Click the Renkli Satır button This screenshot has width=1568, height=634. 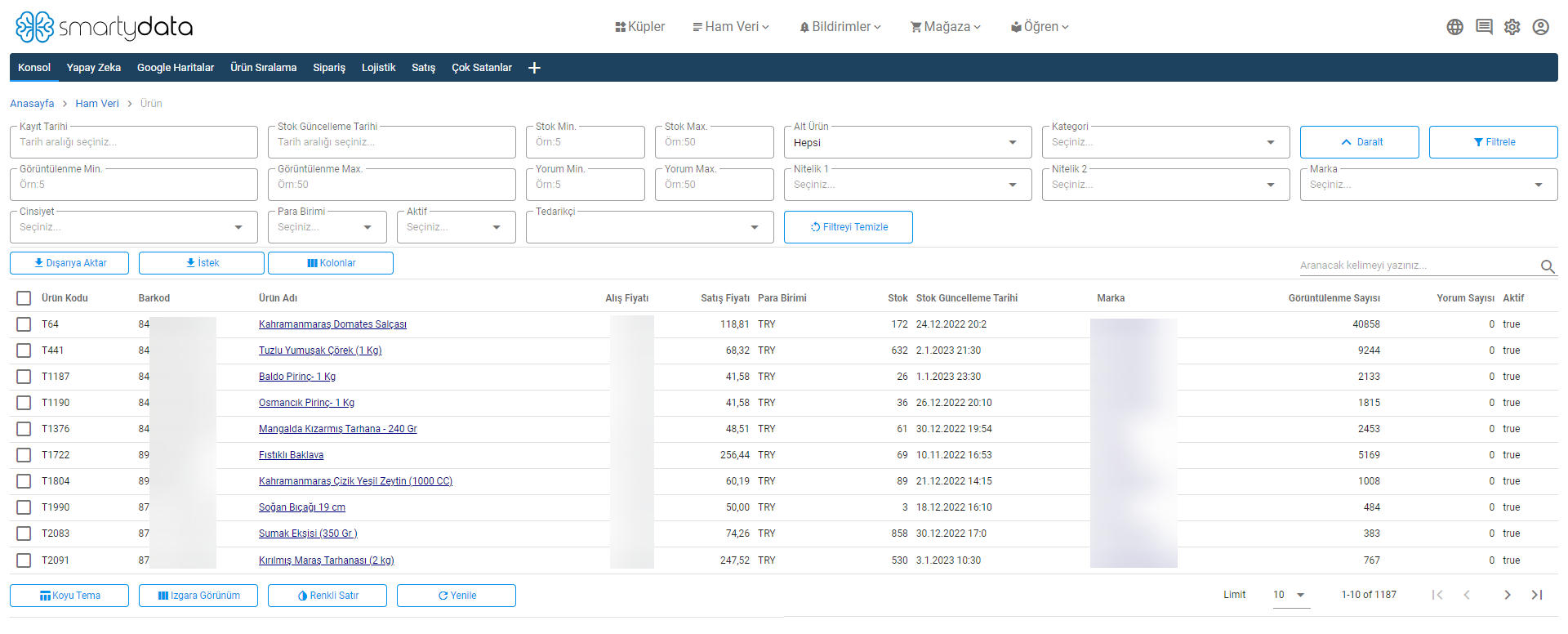(327, 596)
